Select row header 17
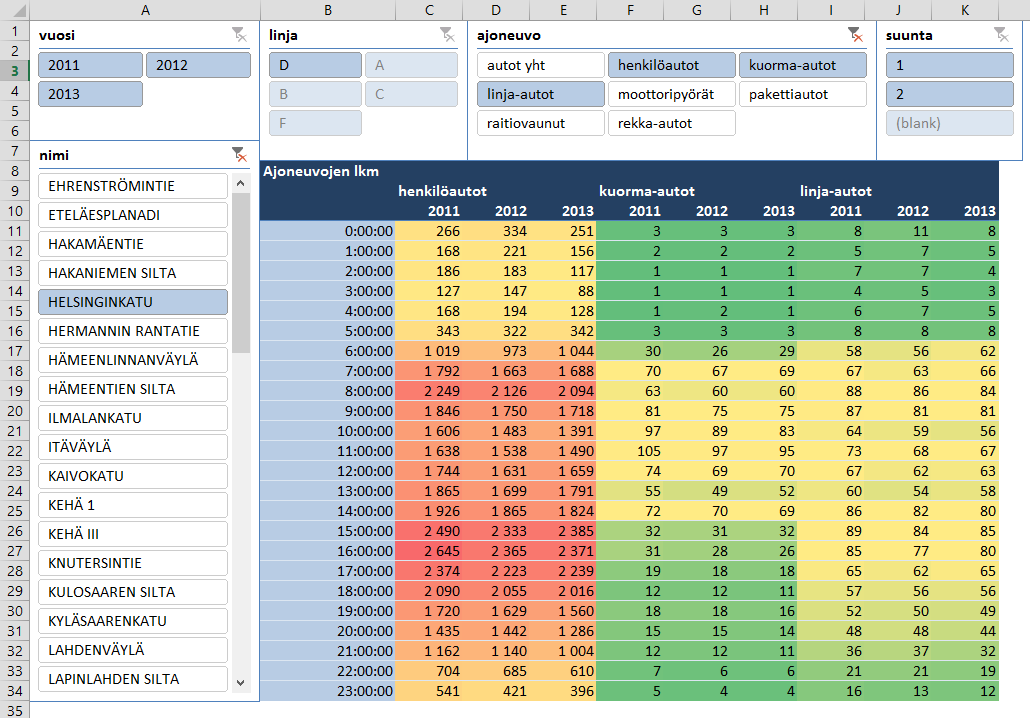The image size is (1030, 718). 15,350
